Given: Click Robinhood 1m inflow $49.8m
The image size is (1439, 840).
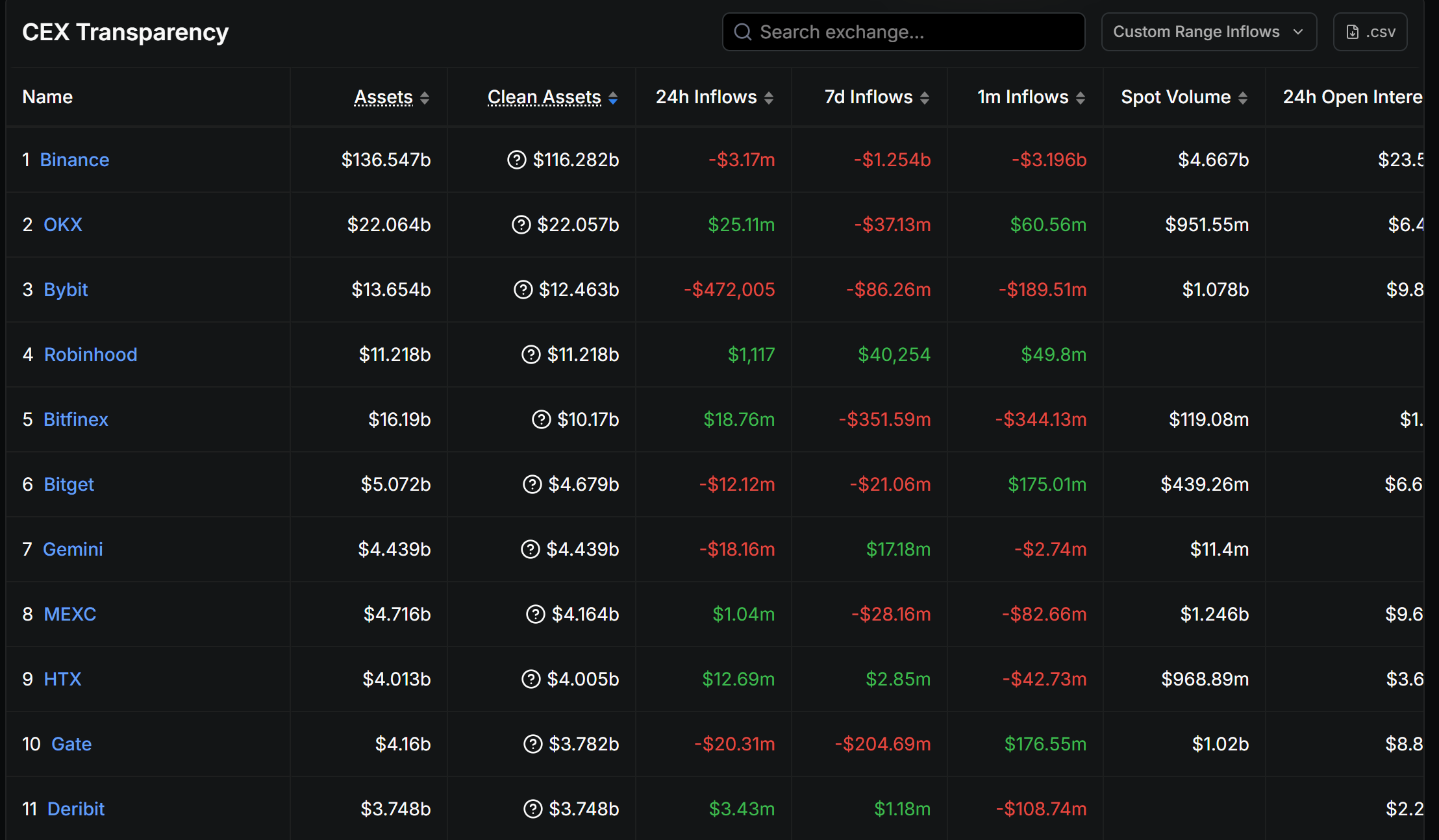Looking at the screenshot, I should click(x=1053, y=354).
